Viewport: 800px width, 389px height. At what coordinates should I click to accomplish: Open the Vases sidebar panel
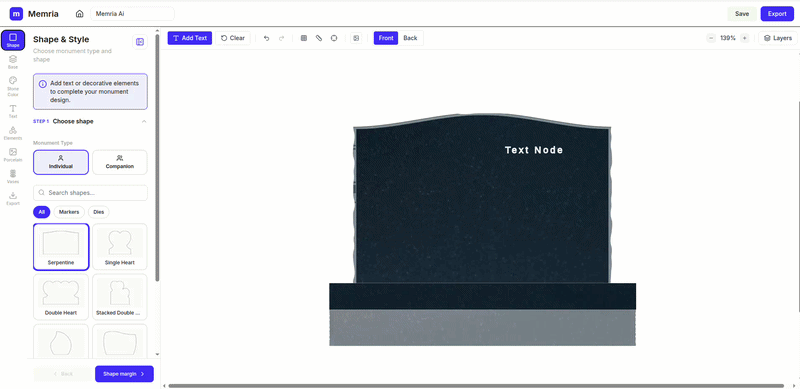[x=13, y=177]
